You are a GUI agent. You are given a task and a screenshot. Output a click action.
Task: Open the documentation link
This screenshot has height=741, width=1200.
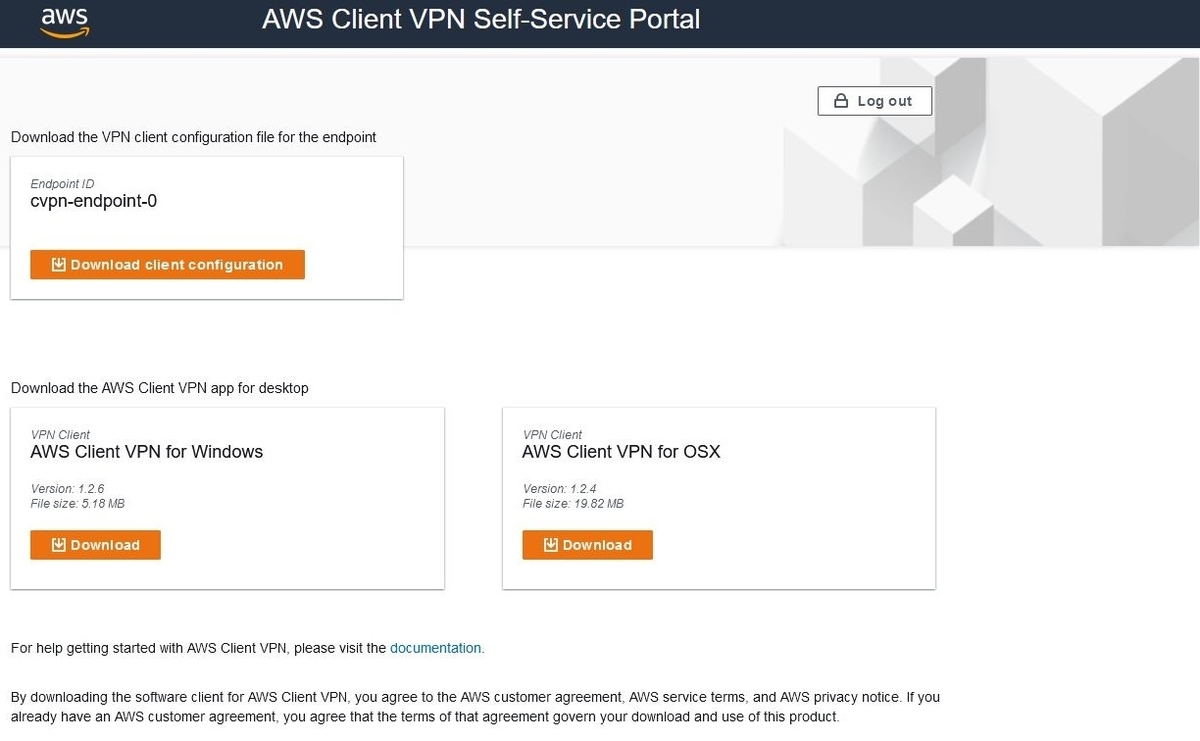(435, 648)
